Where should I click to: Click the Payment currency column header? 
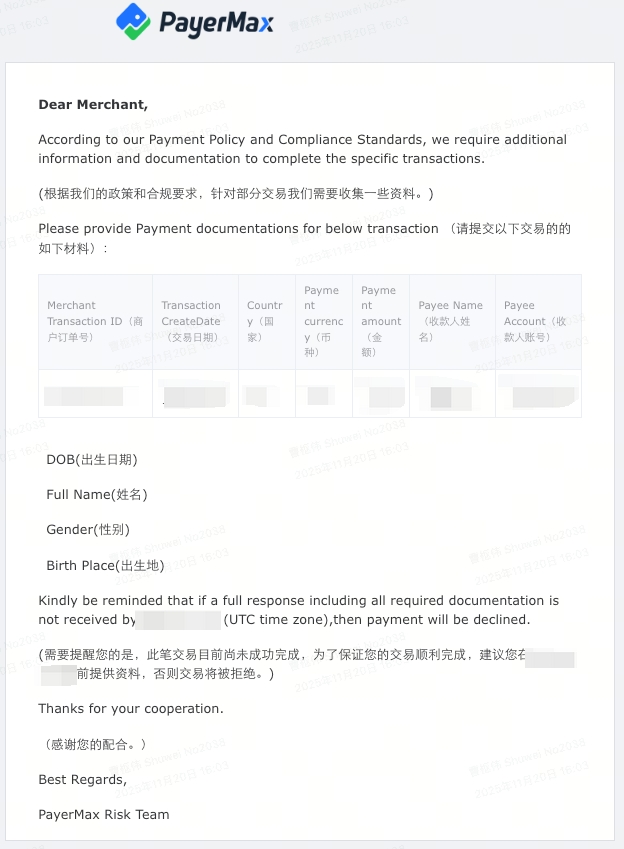pyautogui.click(x=324, y=321)
